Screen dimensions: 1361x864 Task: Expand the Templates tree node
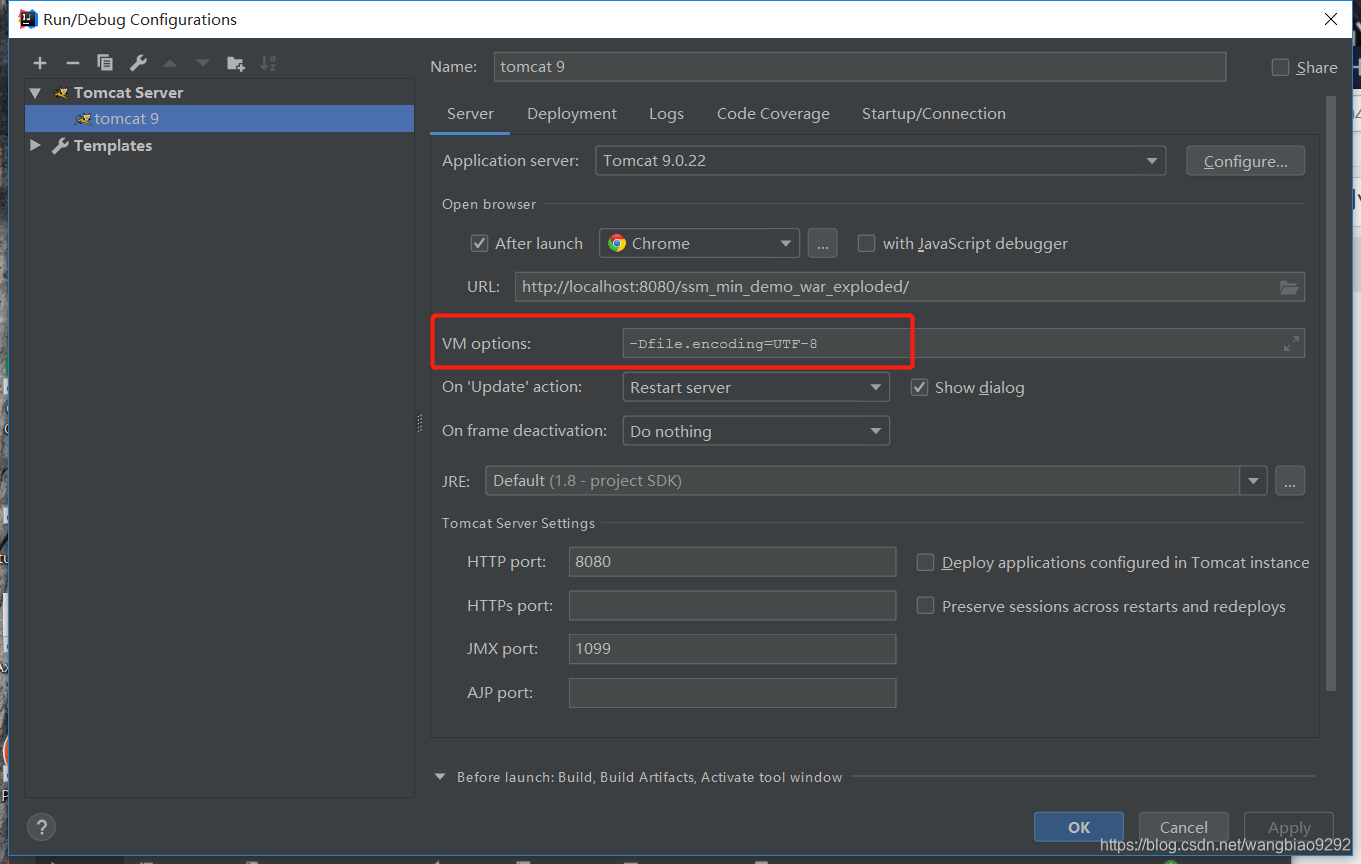pos(36,146)
